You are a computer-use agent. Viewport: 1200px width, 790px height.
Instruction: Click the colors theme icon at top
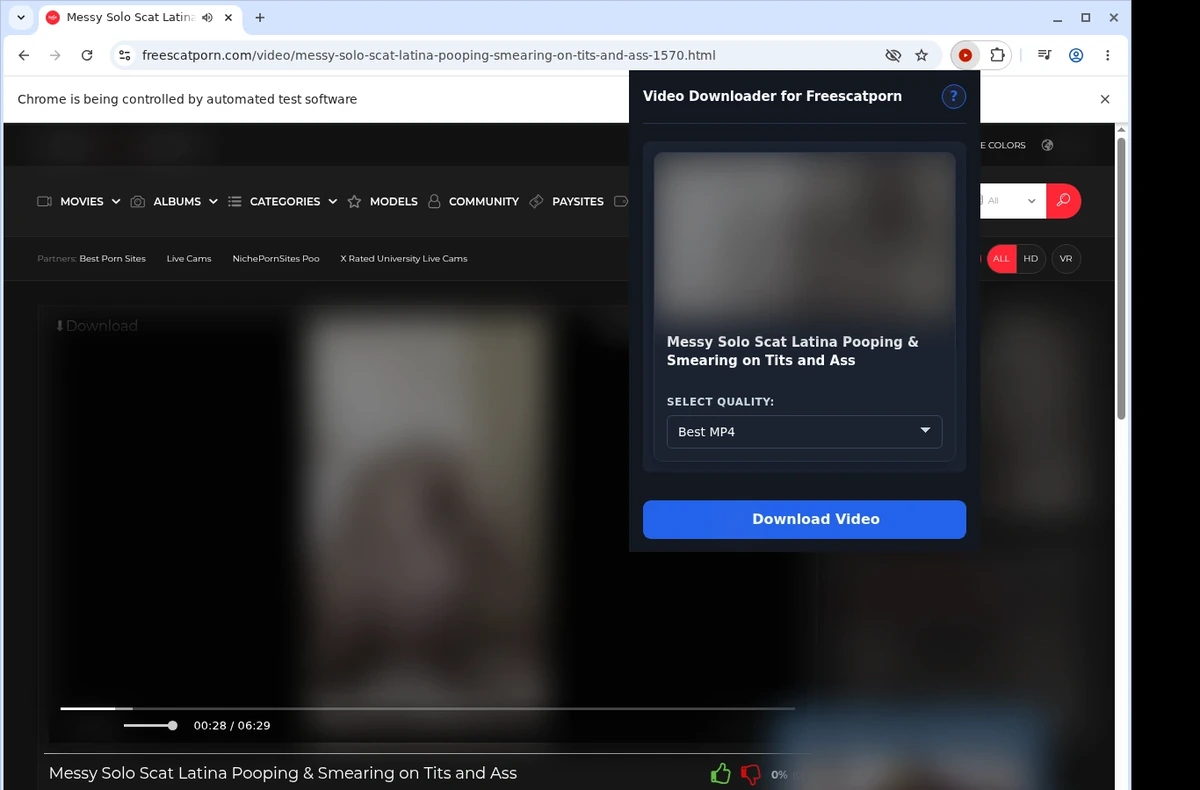pos(1047,145)
